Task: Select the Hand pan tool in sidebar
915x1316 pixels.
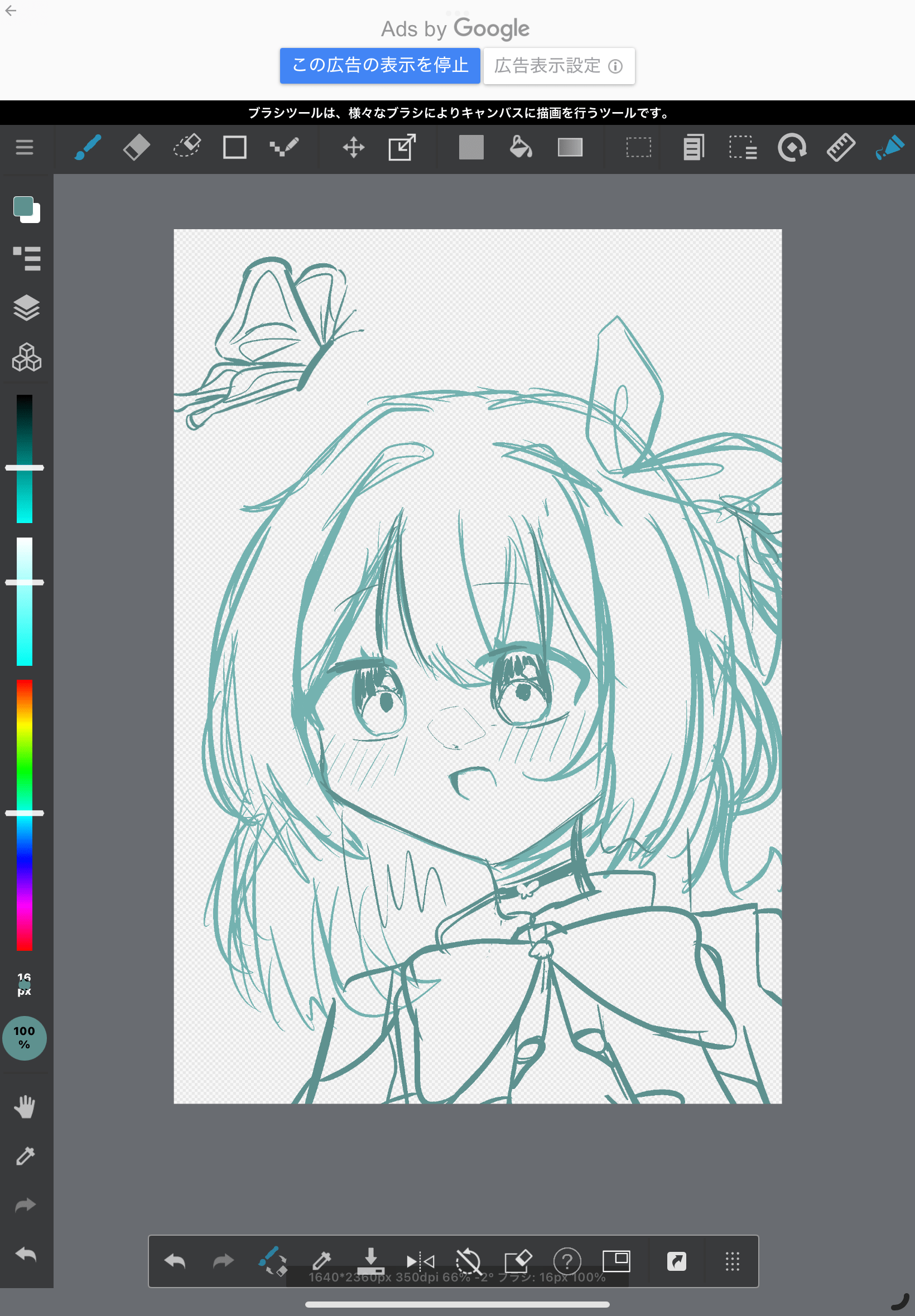Action: pos(25,1106)
